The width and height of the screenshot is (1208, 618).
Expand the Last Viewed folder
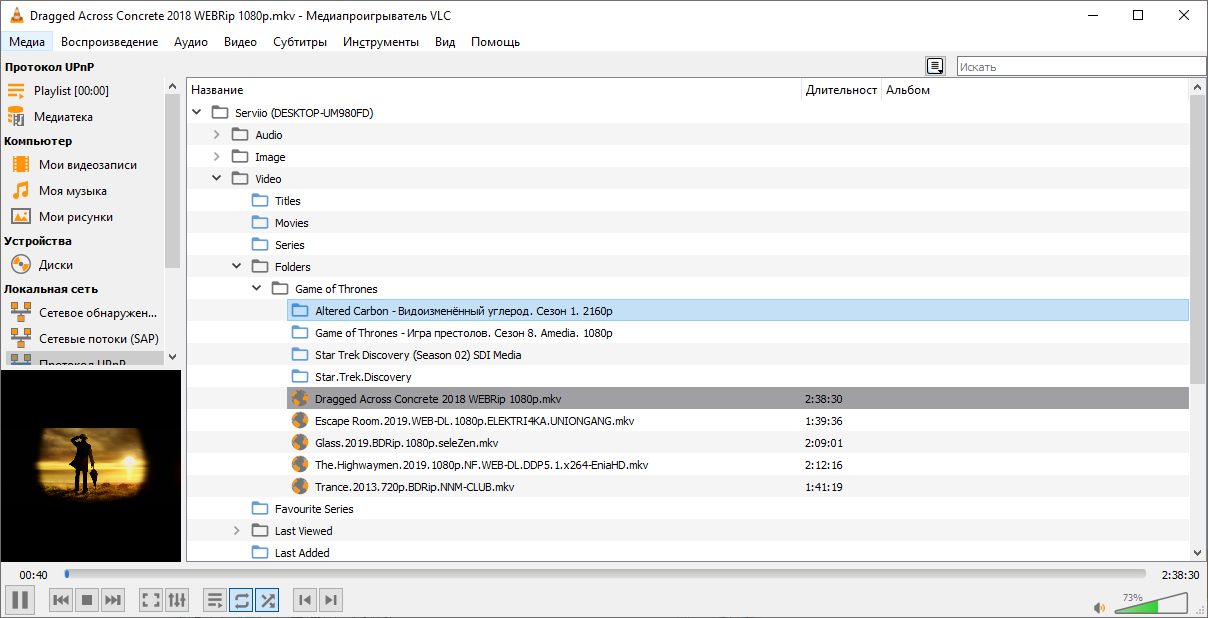point(237,531)
